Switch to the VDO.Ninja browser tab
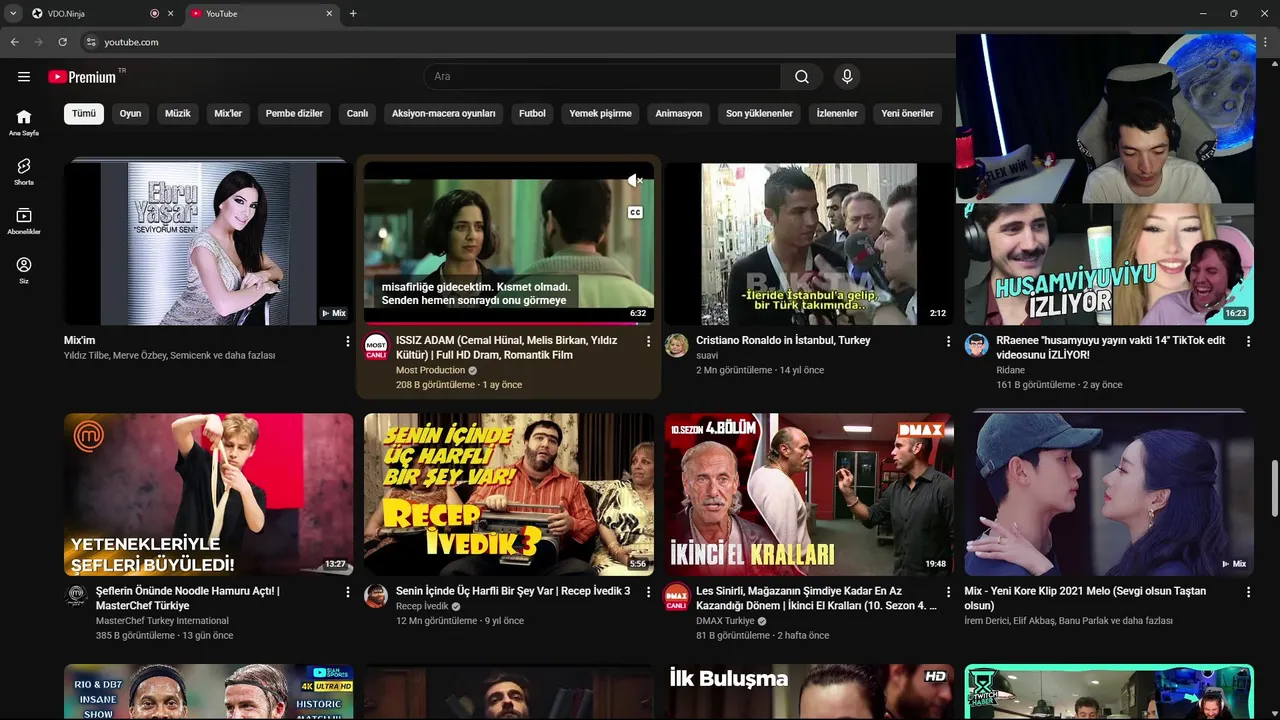 click(x=101, y=14)
